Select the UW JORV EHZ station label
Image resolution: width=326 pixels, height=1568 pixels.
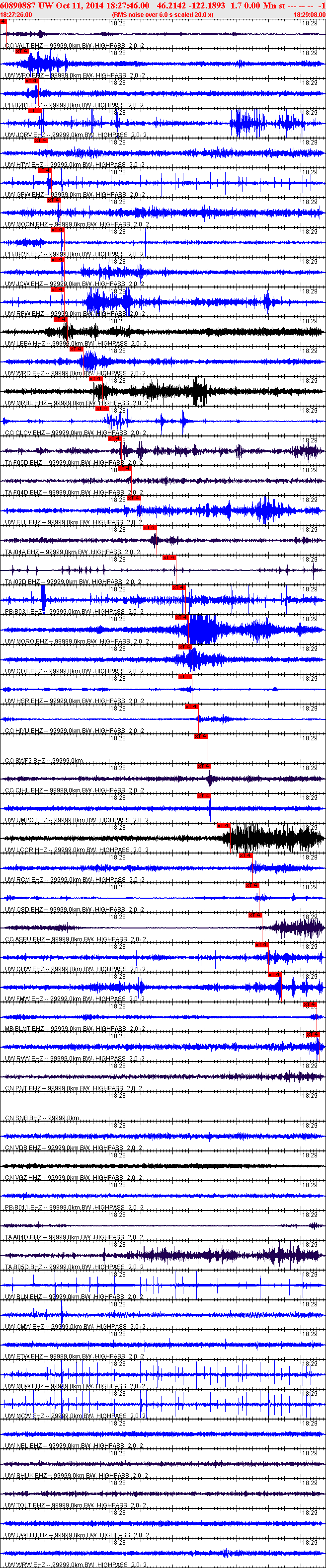coord(25,135)
